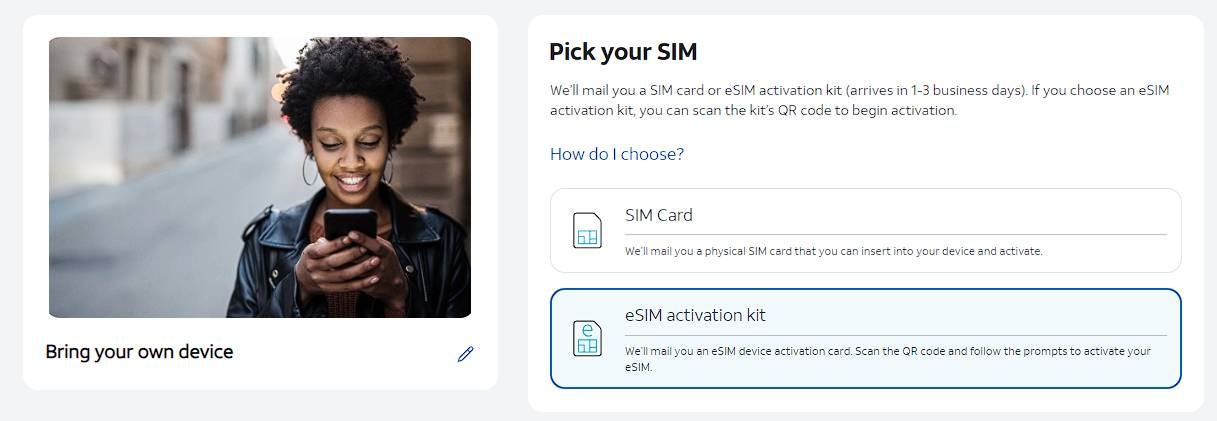Viewport: 1217px width, 421px height.
Task: Click the SIM mailing info paragraph
Action: 859,100
